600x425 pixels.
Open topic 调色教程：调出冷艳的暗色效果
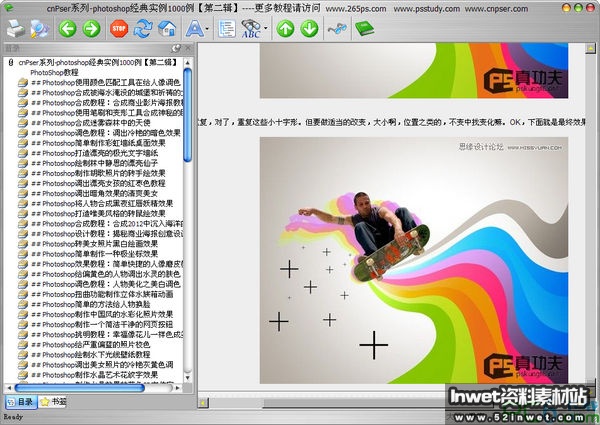click(x=106, y=133)
